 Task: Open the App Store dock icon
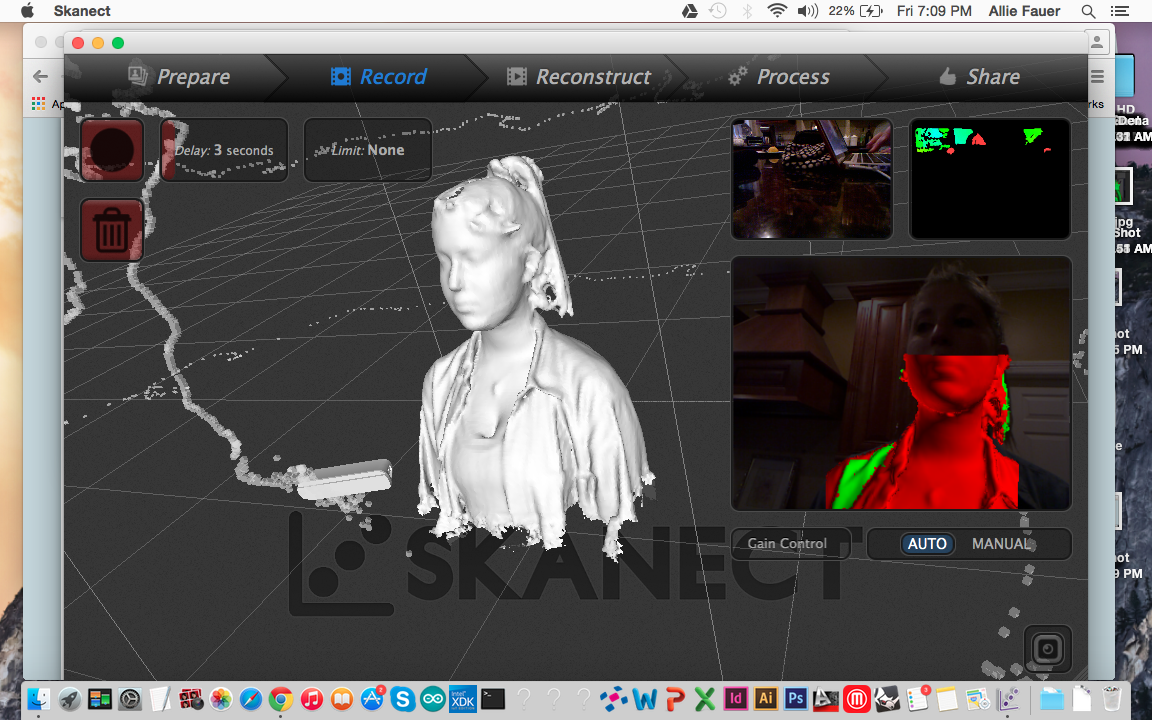tap(372, 699)
